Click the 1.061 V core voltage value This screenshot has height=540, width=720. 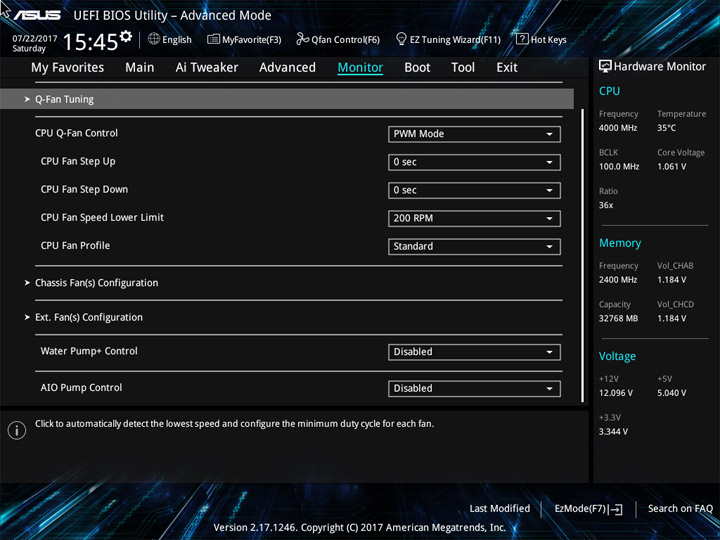coord(671,167)
